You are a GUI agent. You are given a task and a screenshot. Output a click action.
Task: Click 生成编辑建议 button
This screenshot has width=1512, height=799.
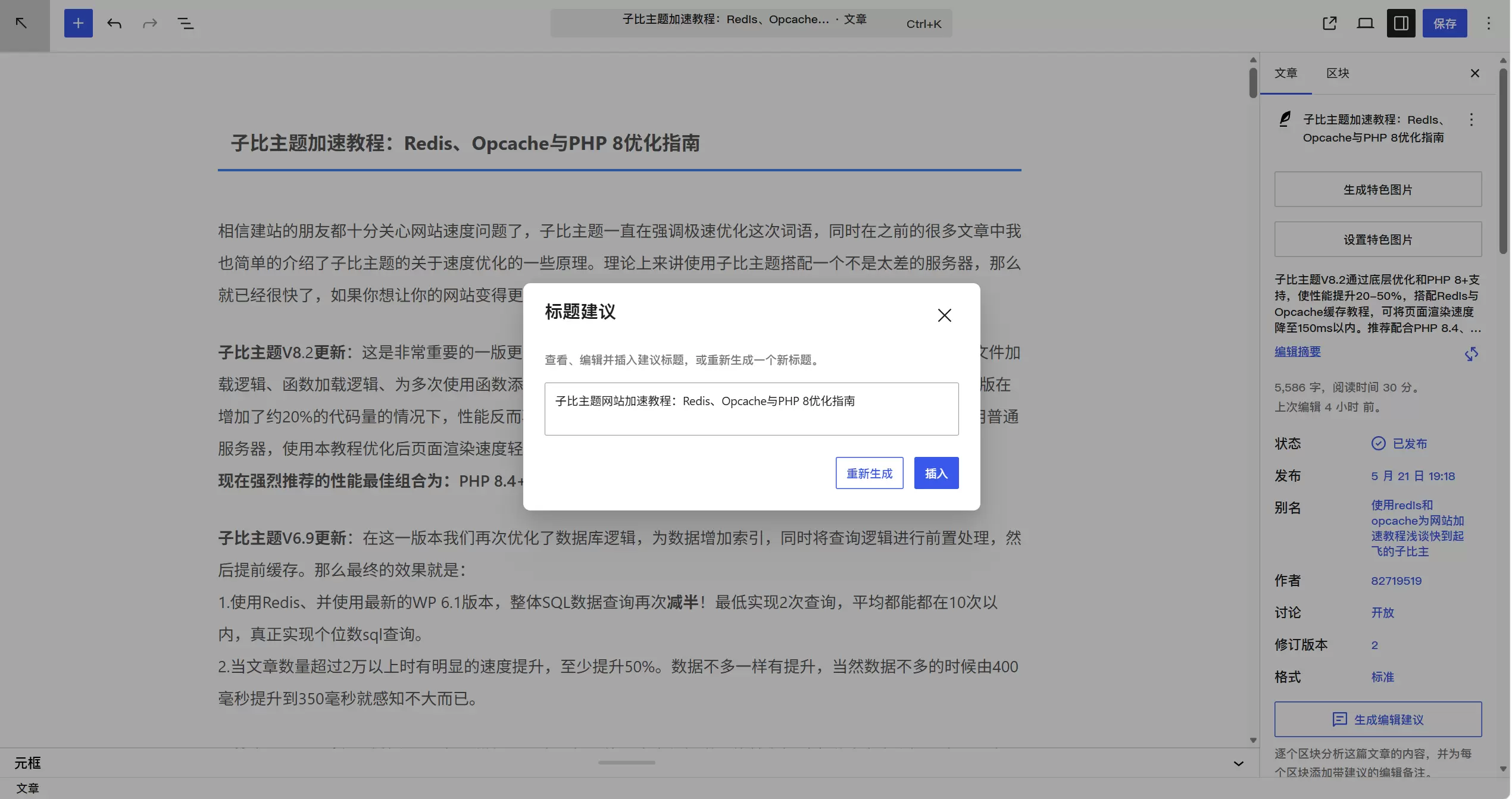point(1377,719)
